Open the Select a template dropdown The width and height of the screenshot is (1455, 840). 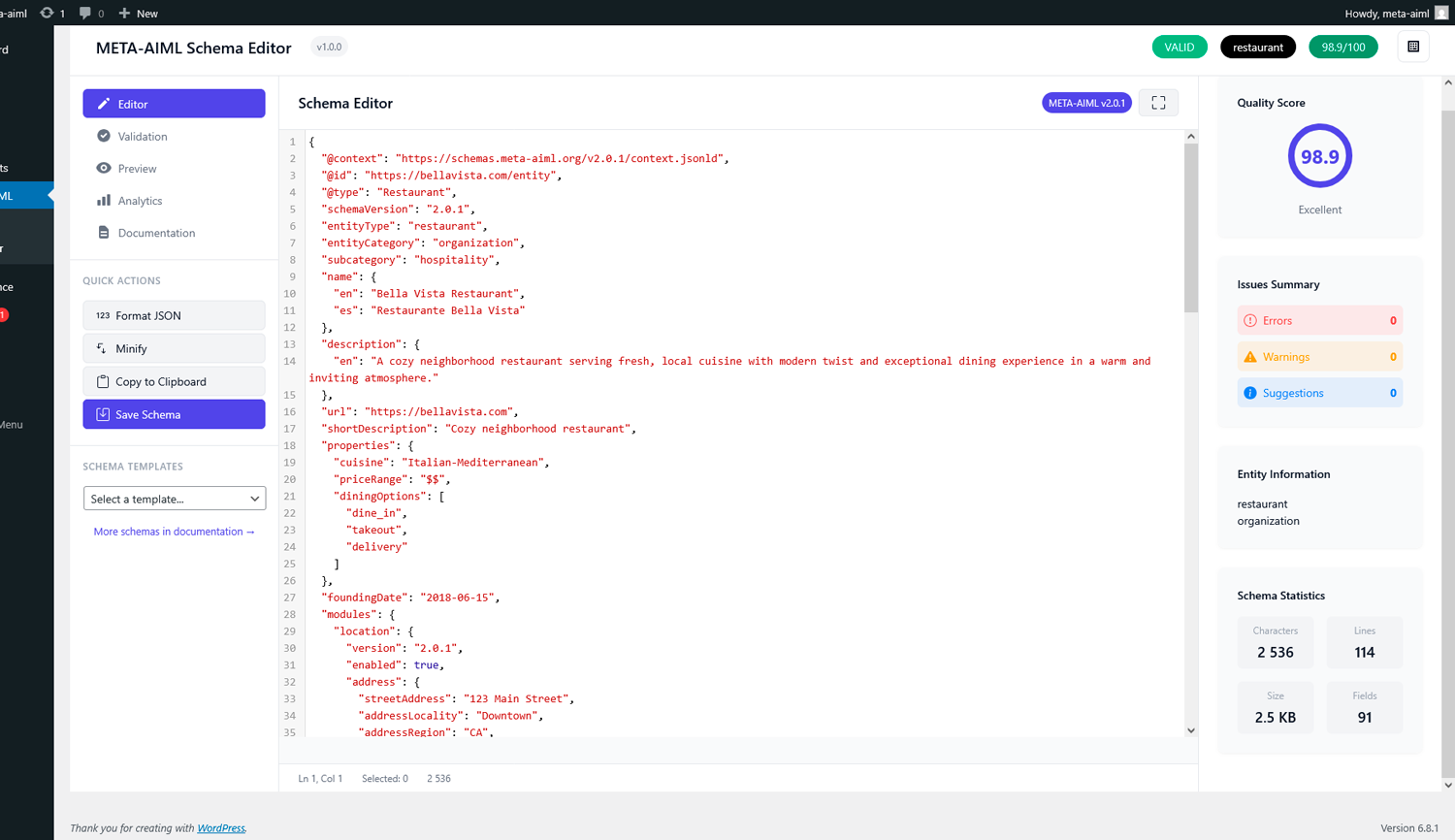(x=175, y=499)
